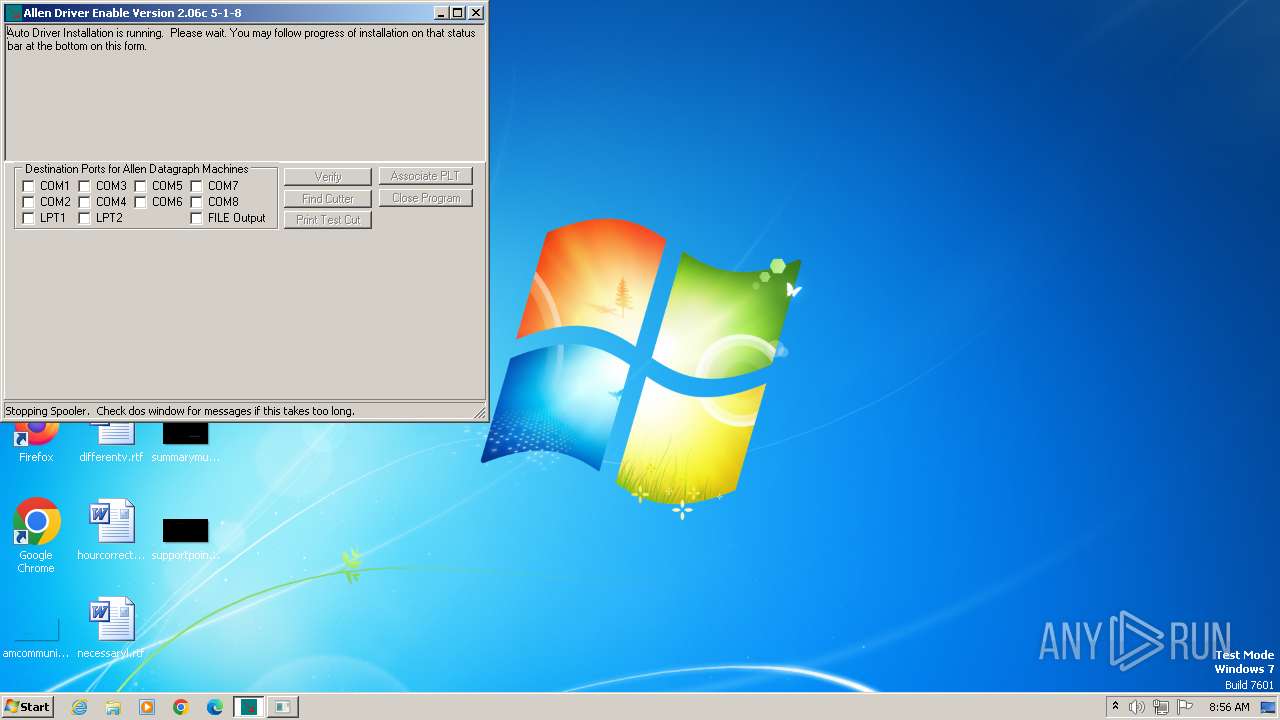1280x720 pixels.
Task: Minimize the Allen Driver Enable window
Action: [441, 13]
